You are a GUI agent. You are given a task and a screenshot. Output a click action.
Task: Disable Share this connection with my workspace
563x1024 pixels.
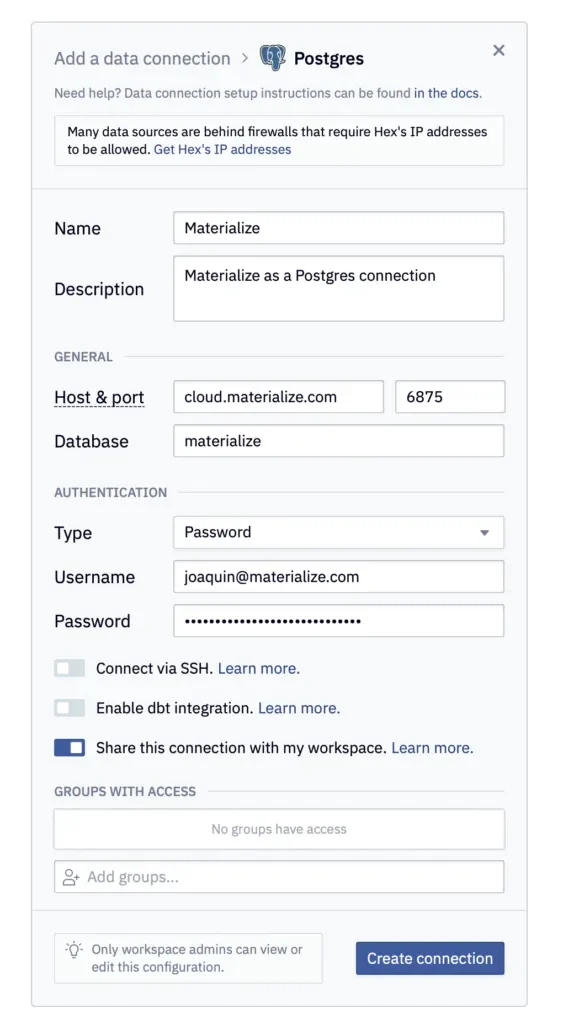click(69, 748)
